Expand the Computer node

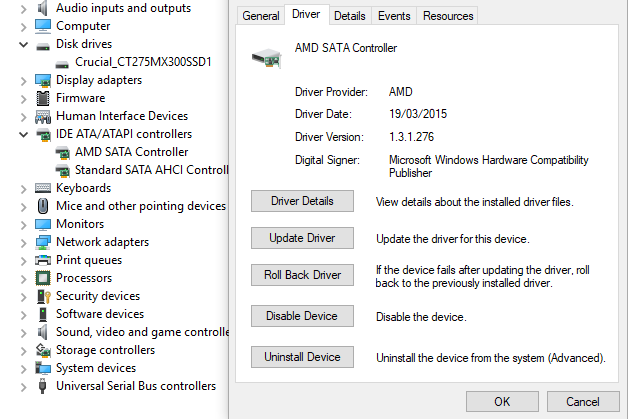click(x=24, y=27)
